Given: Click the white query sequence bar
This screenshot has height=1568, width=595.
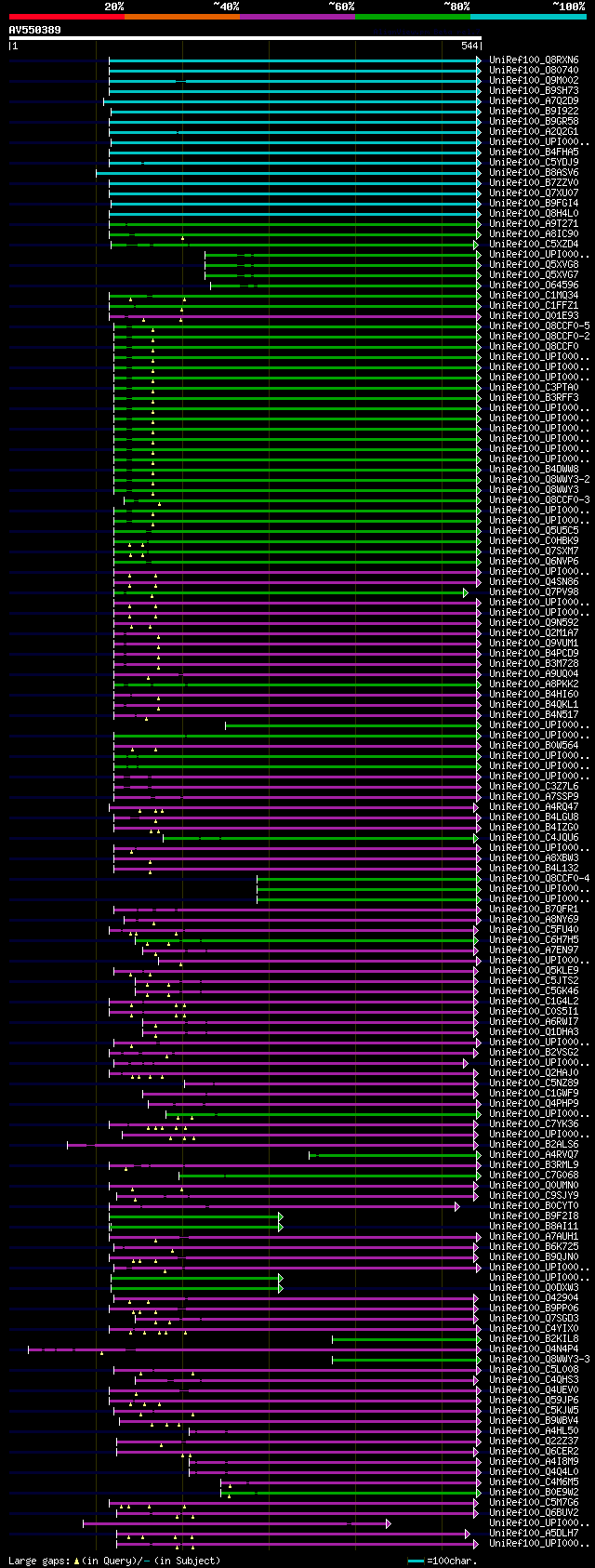Looking at the screenshot, I should click(245, 38).
